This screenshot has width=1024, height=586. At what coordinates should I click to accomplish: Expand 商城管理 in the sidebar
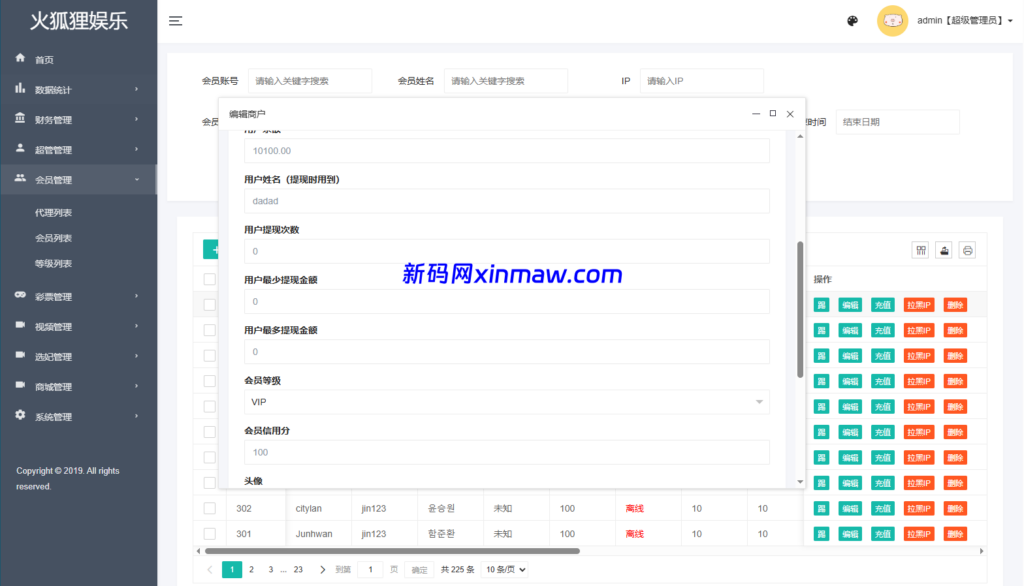(78, 387)
